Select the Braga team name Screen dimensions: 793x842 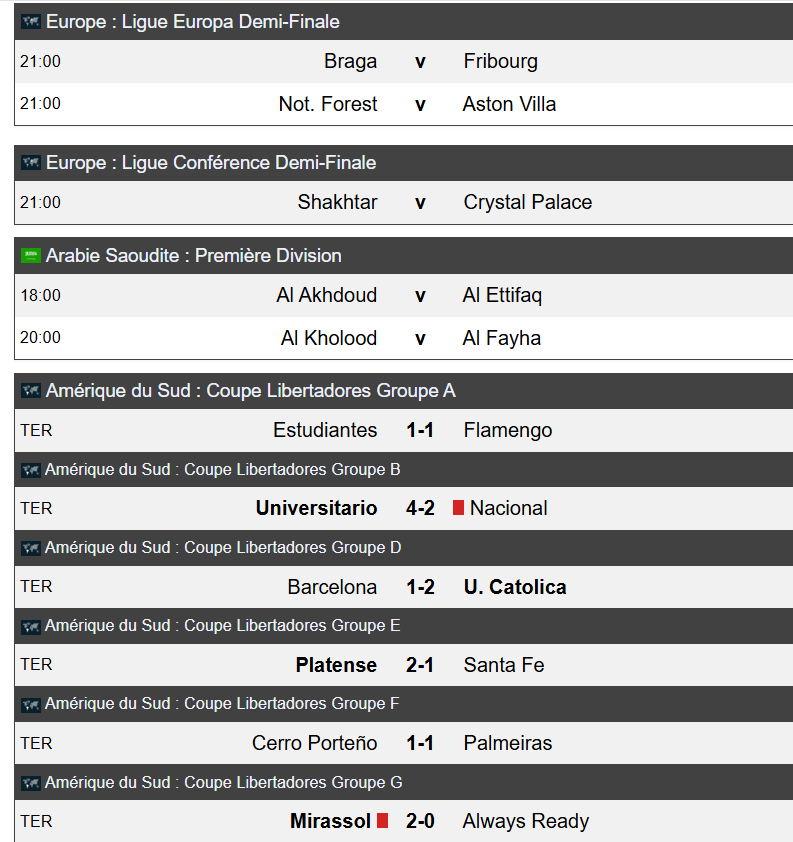coord(350,61)
